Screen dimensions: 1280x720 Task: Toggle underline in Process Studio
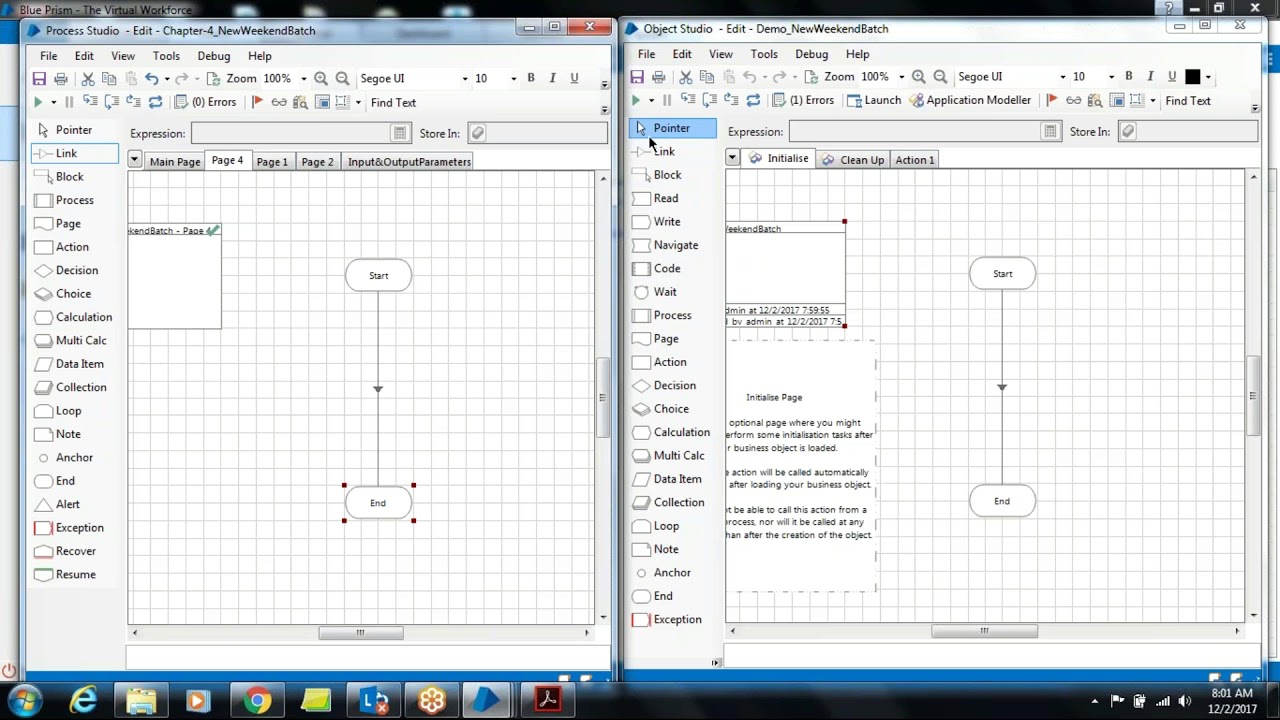coord(574,78)
